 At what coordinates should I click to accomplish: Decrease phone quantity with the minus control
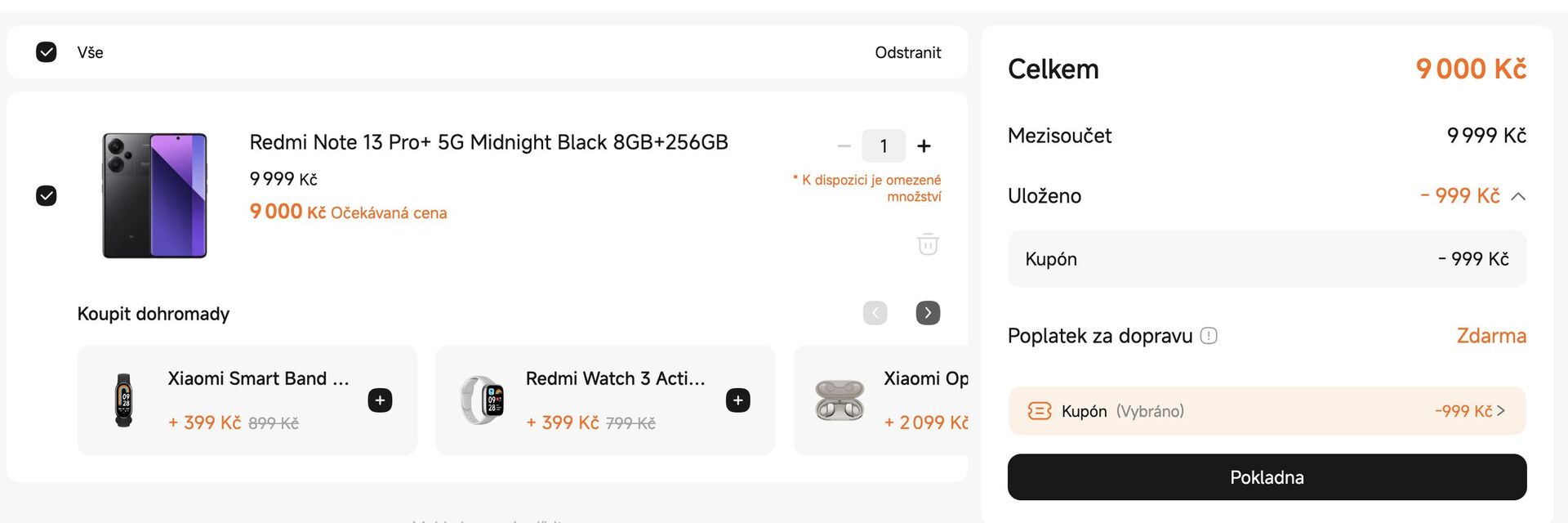844,145
